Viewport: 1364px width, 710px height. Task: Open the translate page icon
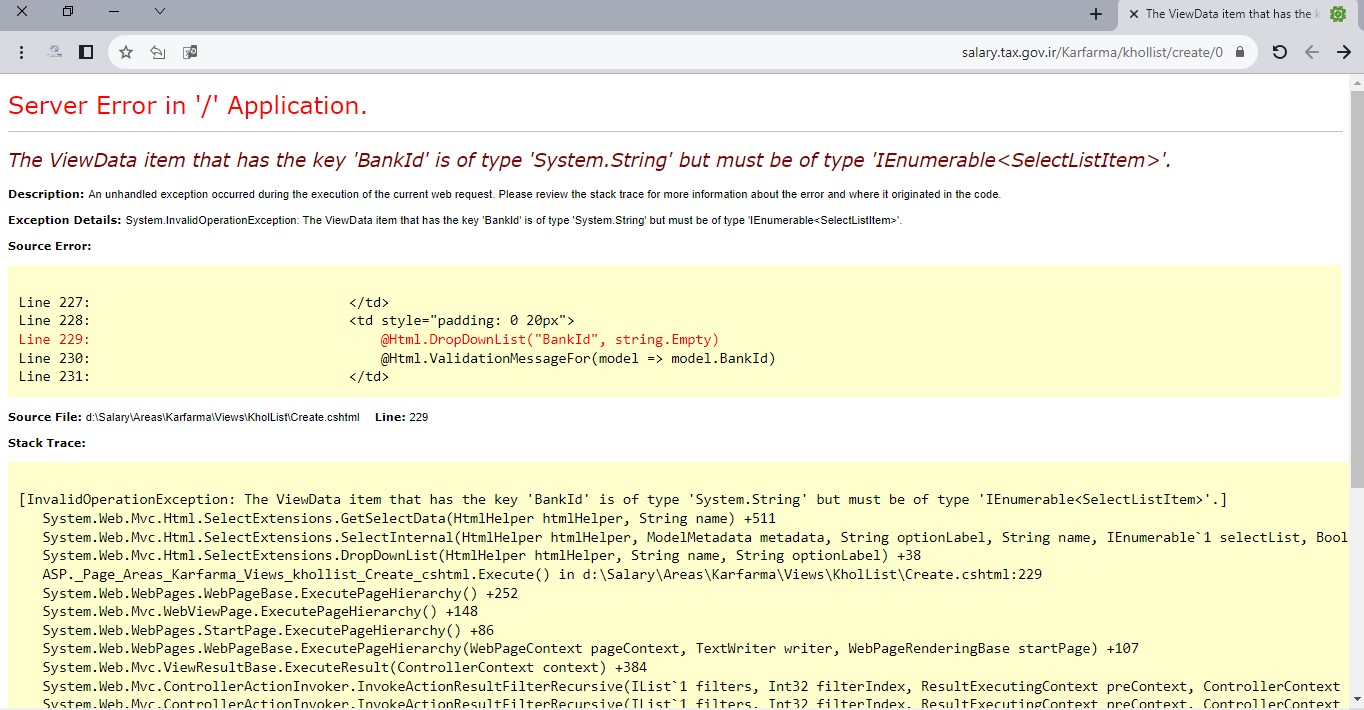click(x=190, y=52)
